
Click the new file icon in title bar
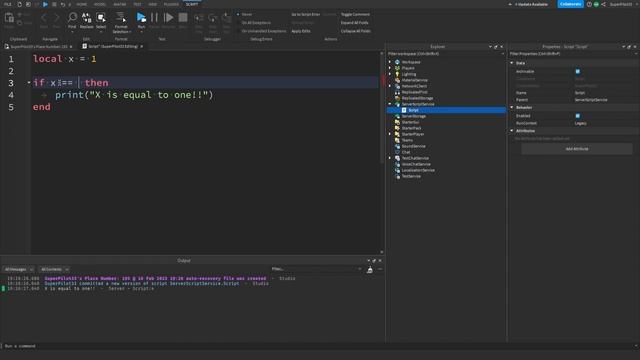click(19, 4)
